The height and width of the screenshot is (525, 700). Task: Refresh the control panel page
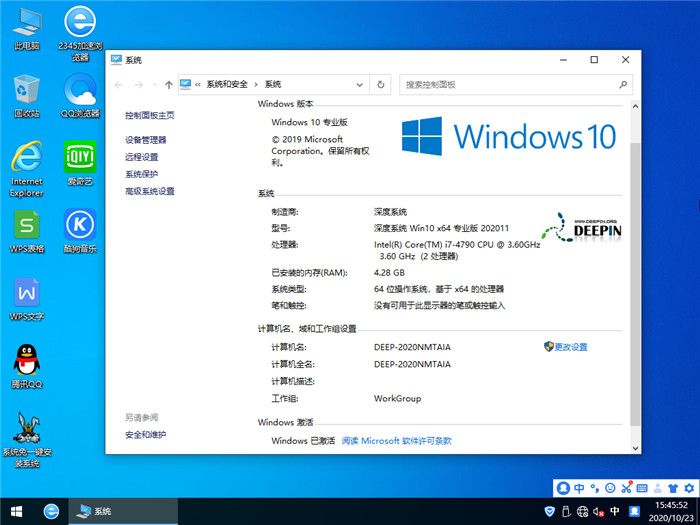coord(381,84)
